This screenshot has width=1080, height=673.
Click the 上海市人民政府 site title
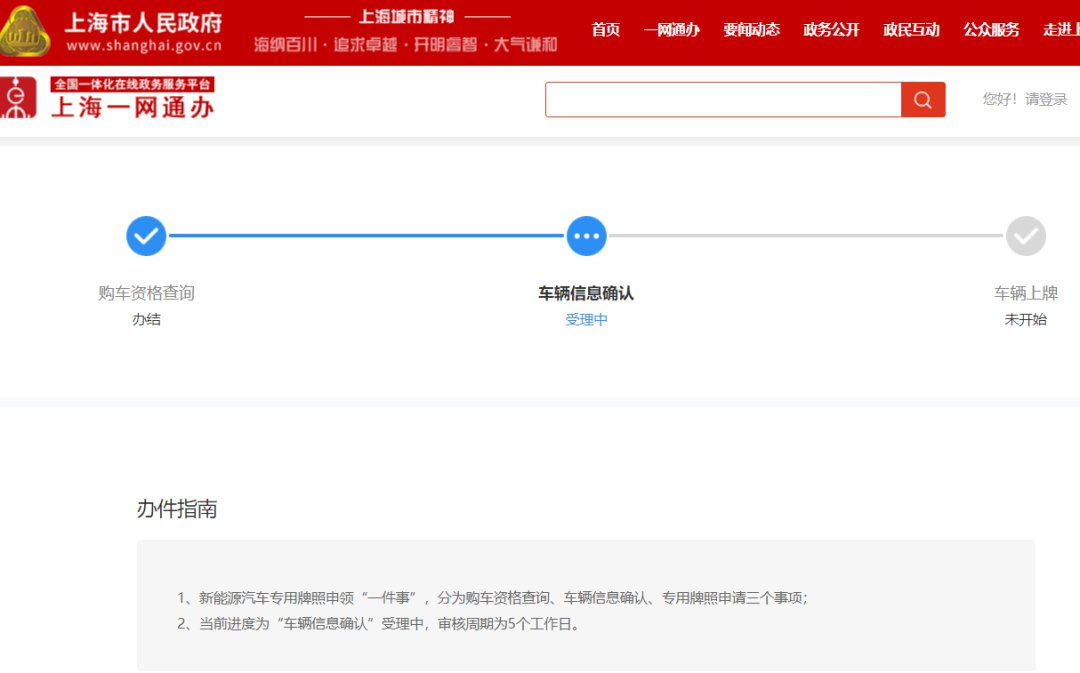(143, 22)
